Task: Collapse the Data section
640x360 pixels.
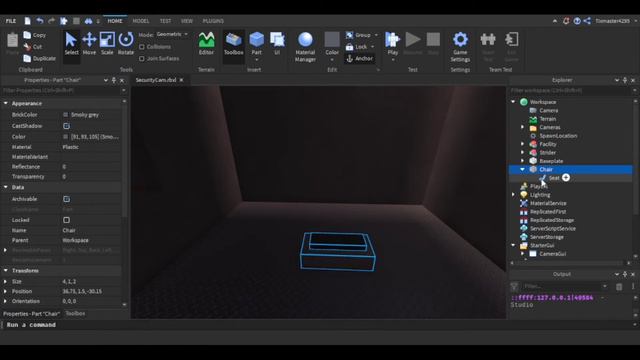Action: coord(6,187)
